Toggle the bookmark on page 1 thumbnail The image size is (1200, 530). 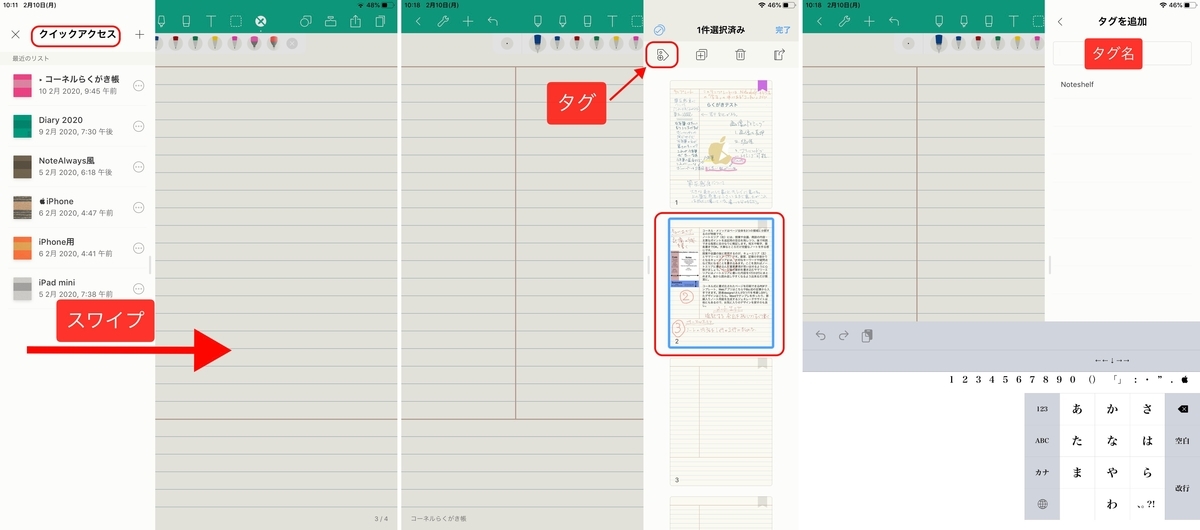click(x=762, y=86)
